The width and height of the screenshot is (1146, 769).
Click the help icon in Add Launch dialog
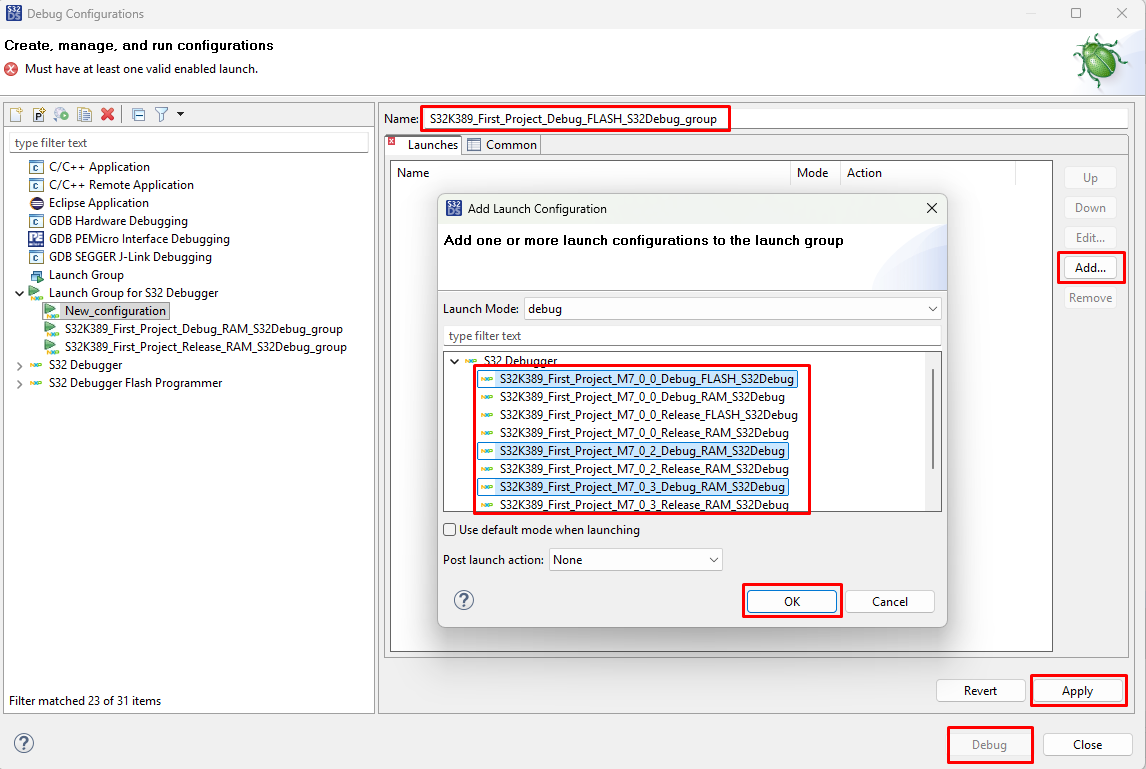(464, 600)
